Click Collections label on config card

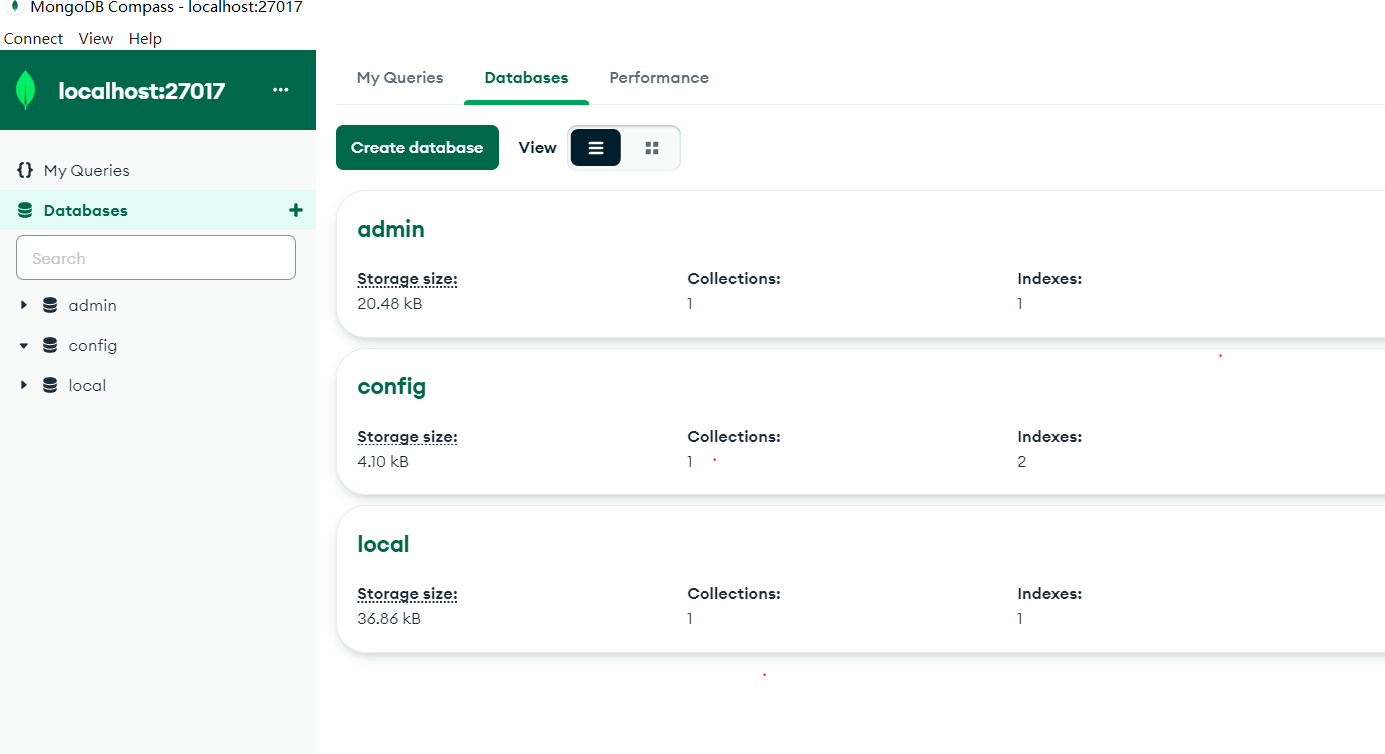(x=734, y=437)
